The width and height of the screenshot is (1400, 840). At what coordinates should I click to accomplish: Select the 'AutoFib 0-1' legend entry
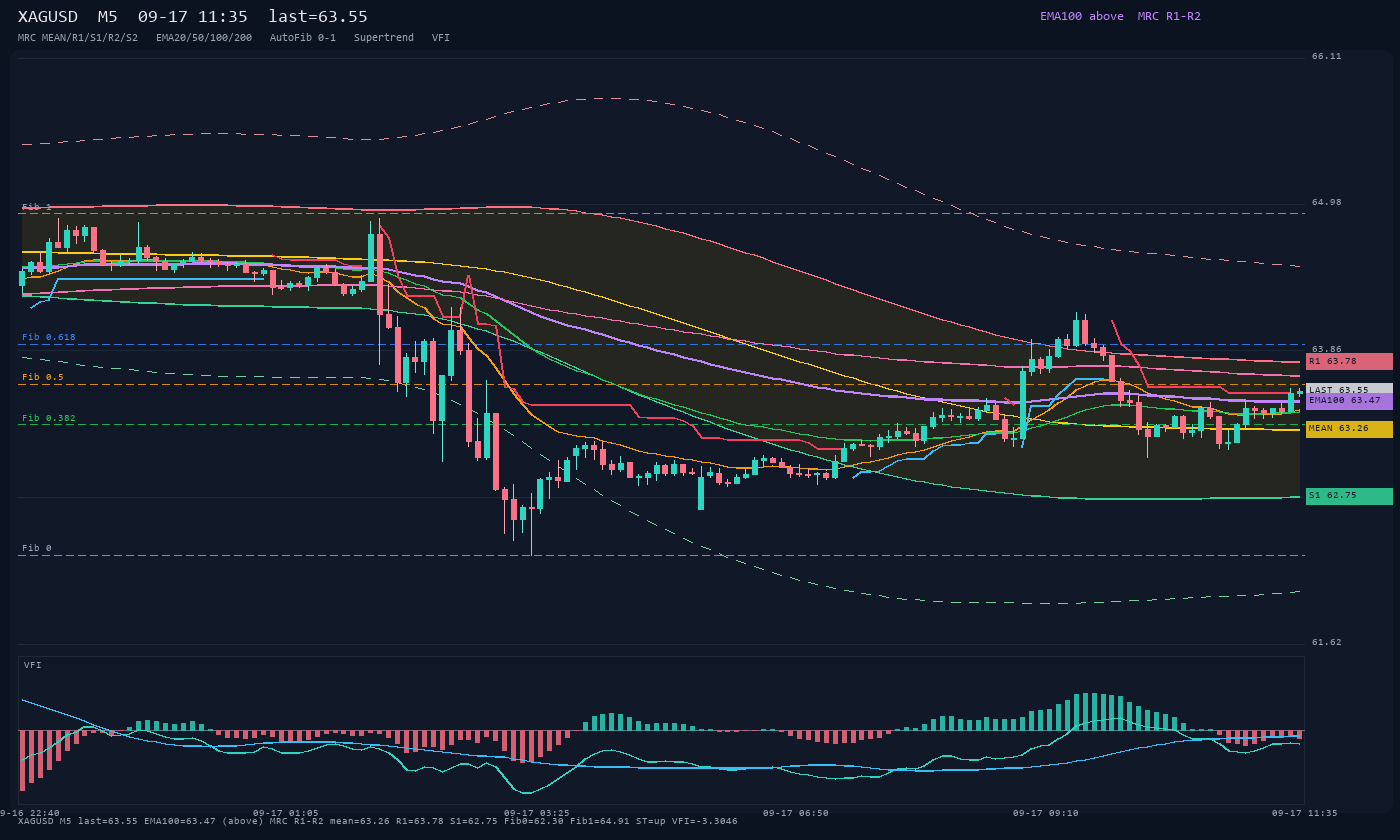click(x=303, y=38)
